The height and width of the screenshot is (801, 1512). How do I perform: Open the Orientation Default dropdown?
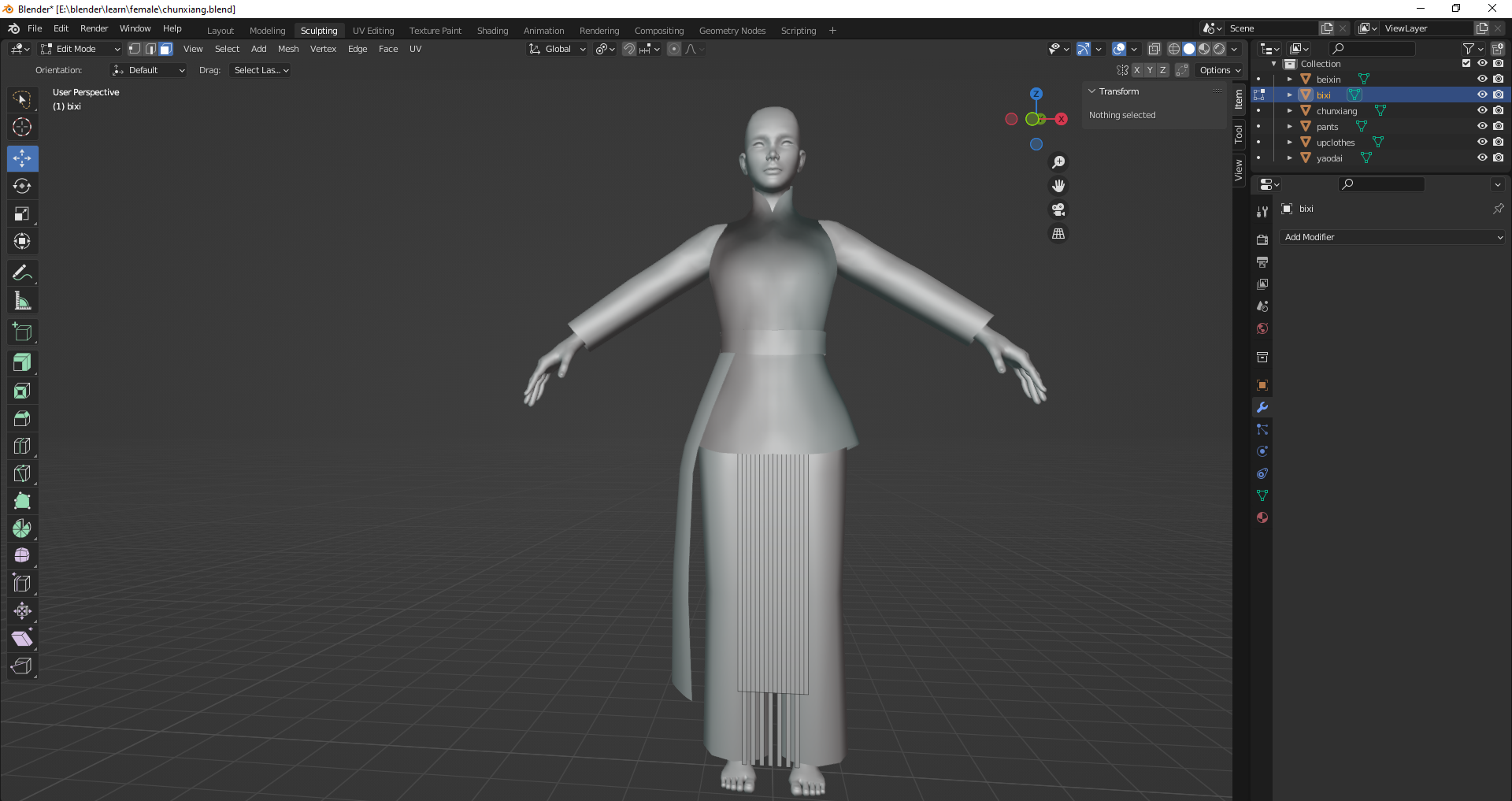149,70
